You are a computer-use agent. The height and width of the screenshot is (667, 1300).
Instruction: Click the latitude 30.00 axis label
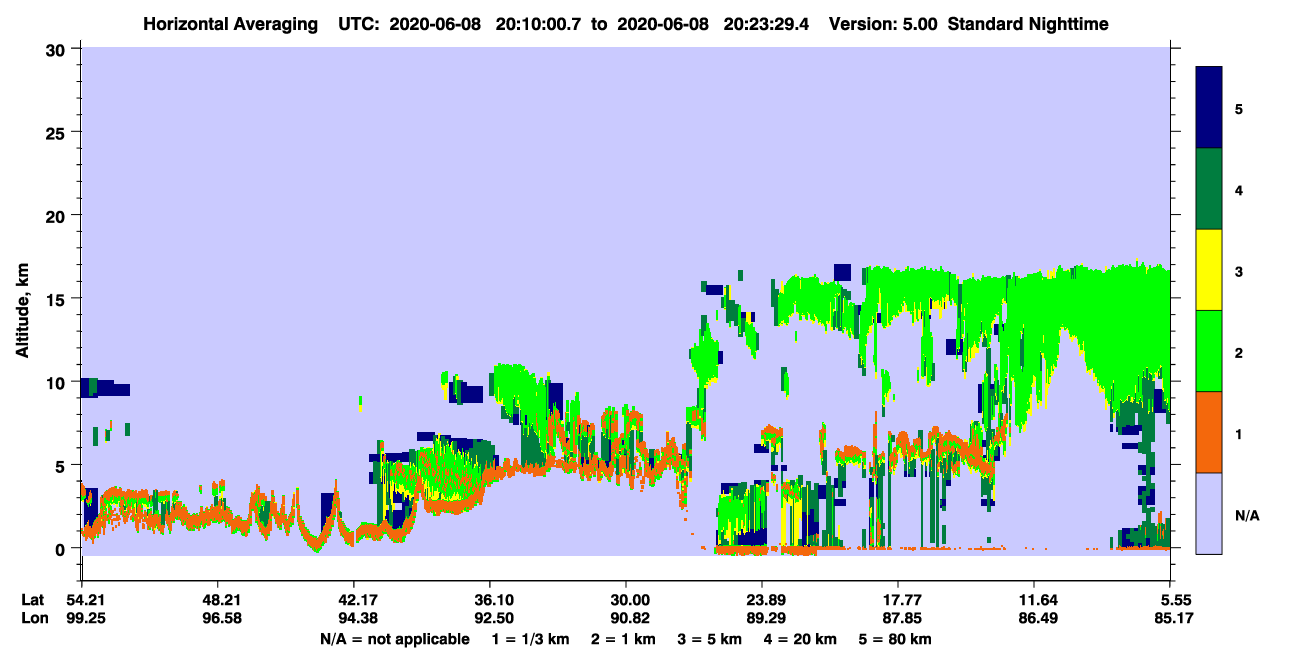coord(626,600)
